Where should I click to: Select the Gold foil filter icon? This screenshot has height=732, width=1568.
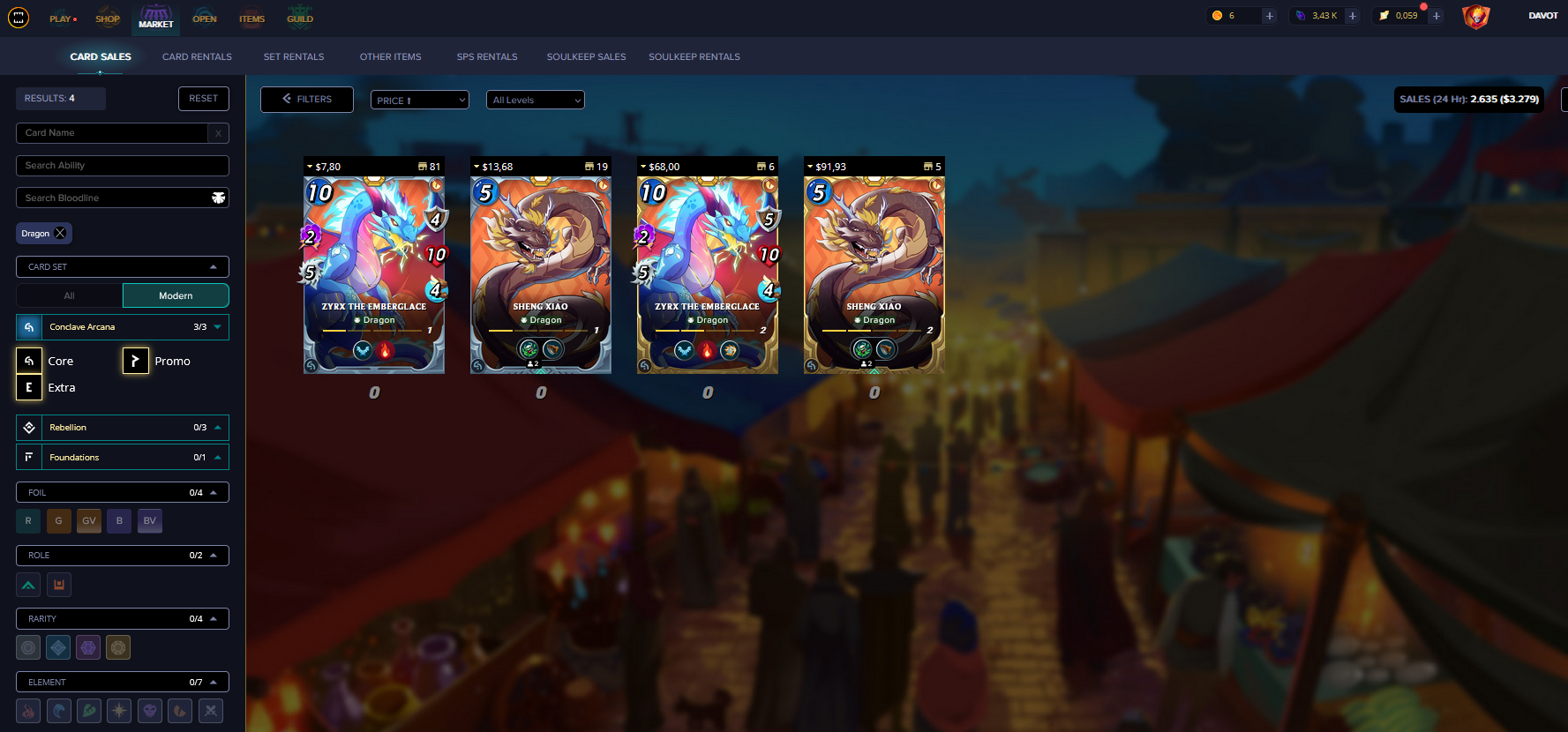pyautogui.click(x=58, y=521)
